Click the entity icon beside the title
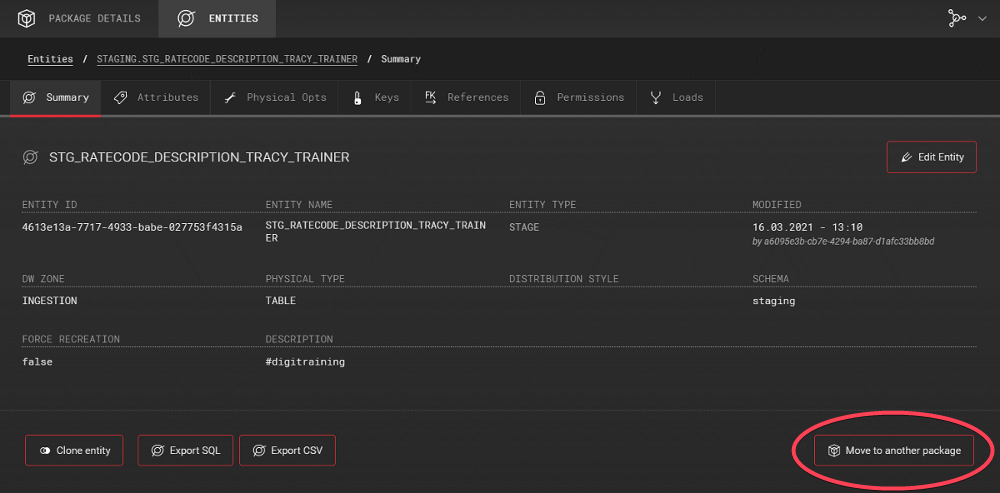 tap(30, 157)
